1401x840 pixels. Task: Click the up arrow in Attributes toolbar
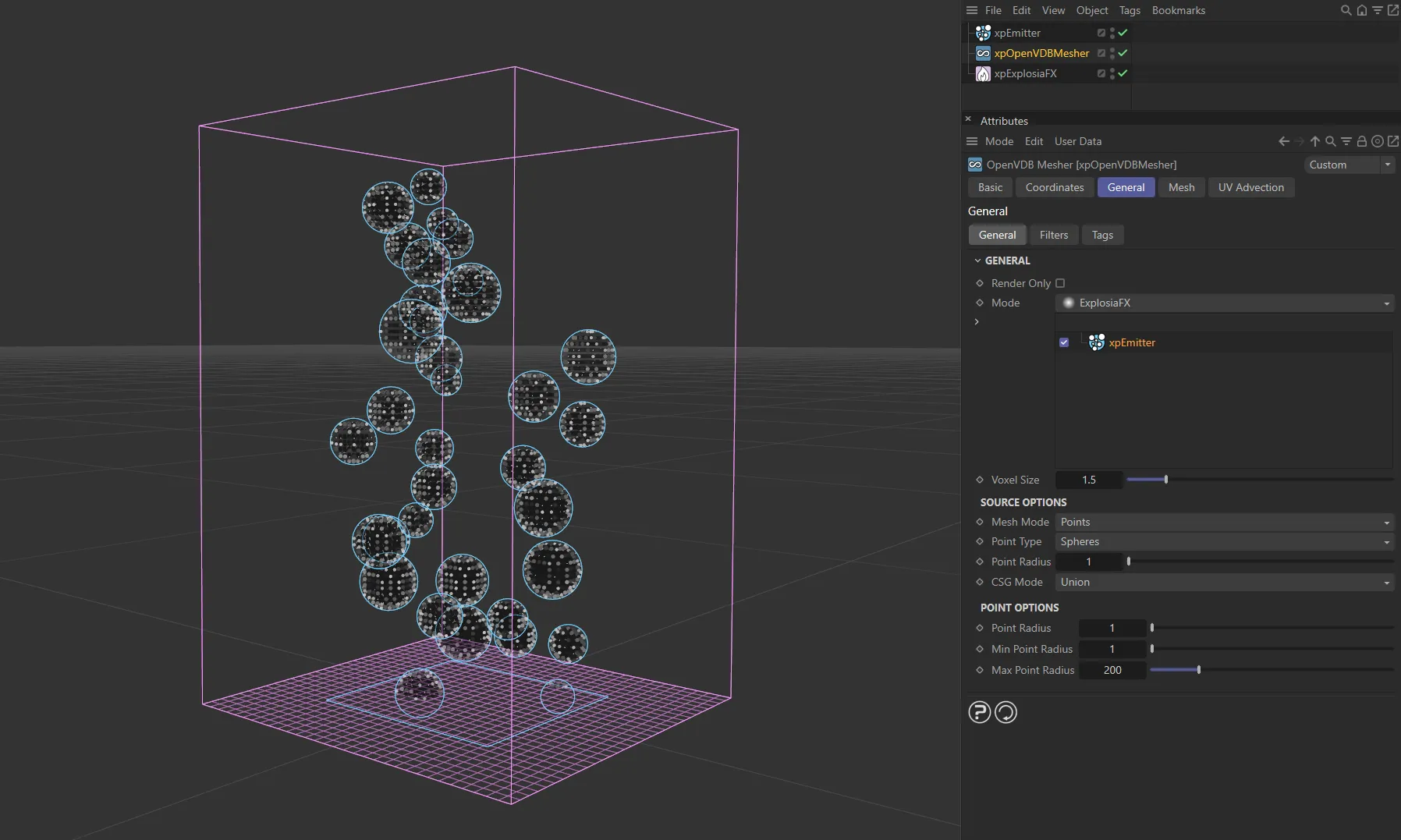click(1315, 141)
